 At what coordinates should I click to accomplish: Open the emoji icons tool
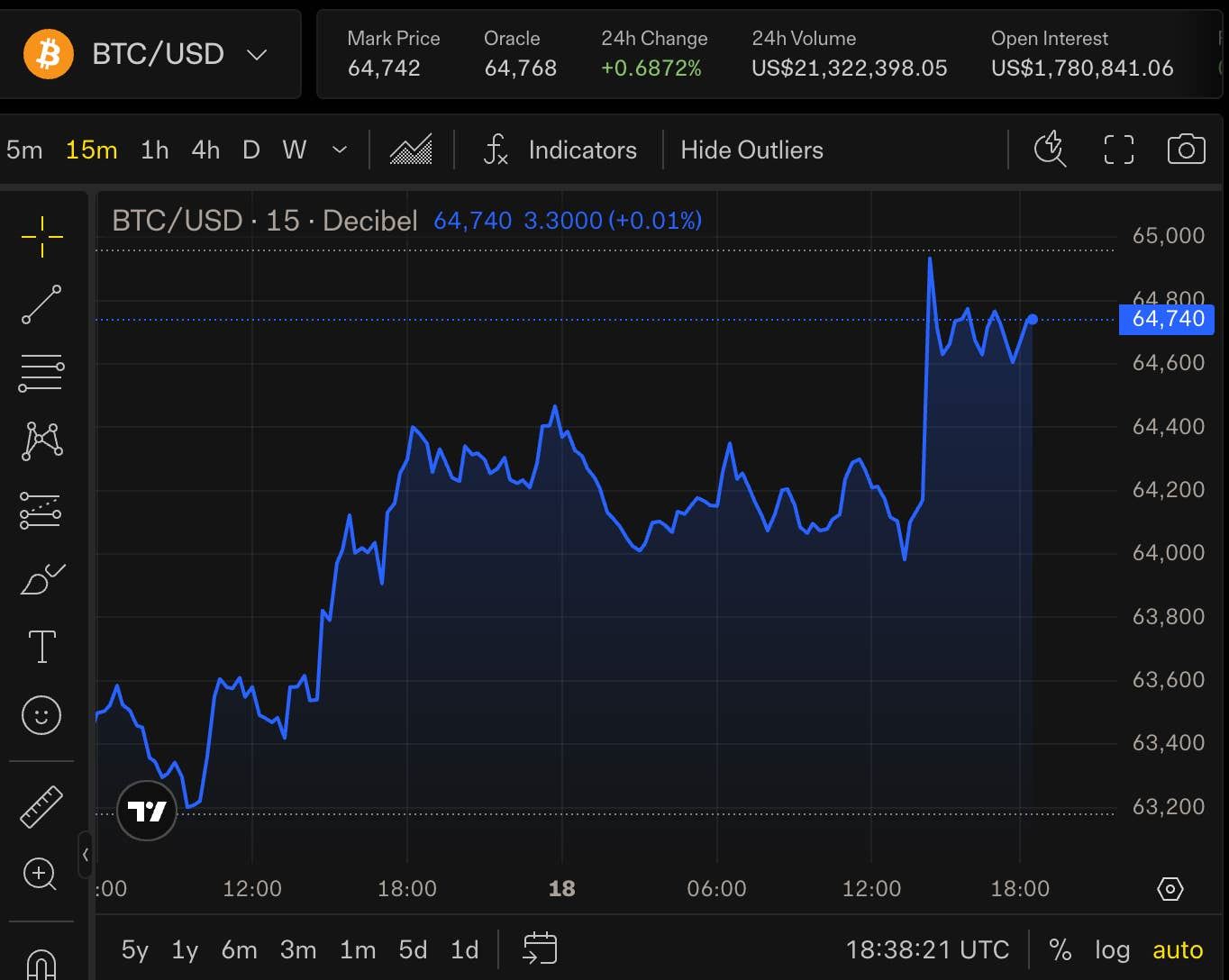[41, 715]
